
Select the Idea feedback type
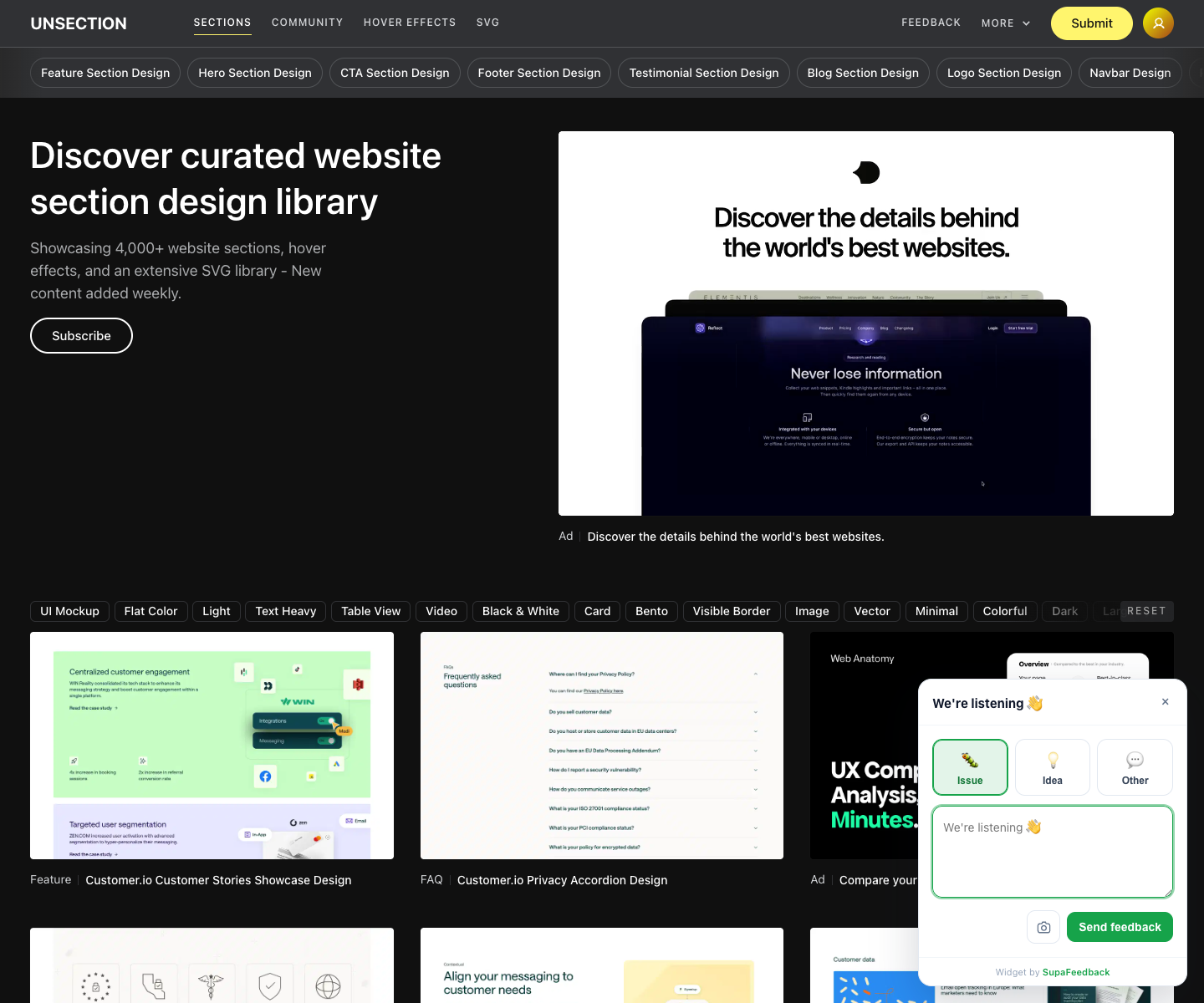pos(1053,767)
